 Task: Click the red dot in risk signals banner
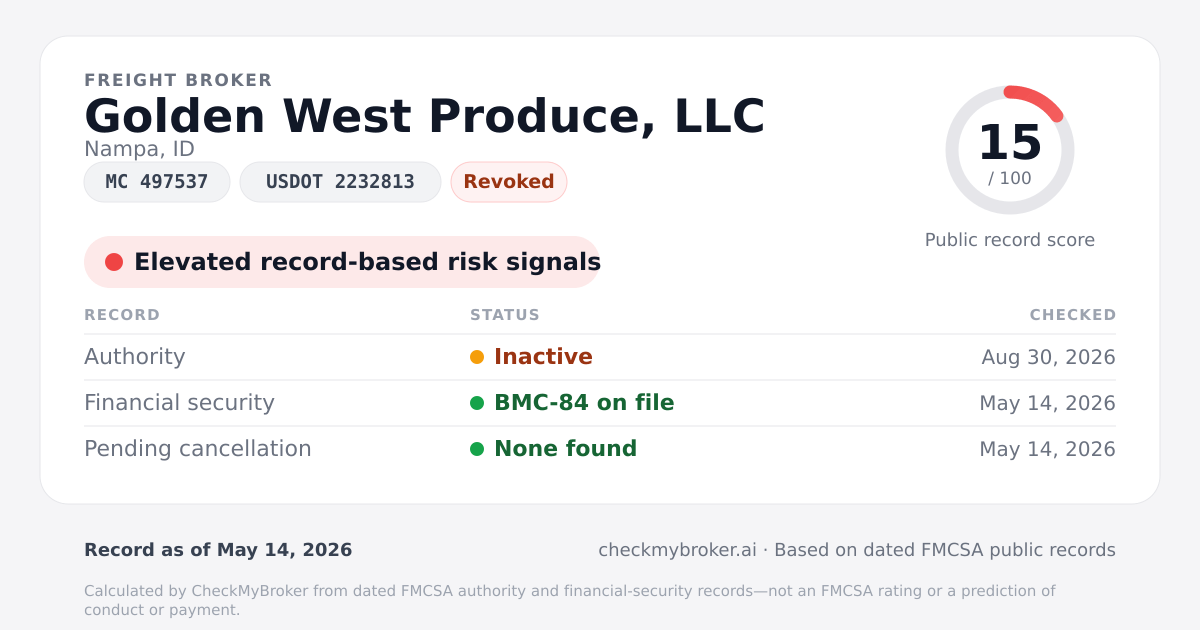click(114, 262)
